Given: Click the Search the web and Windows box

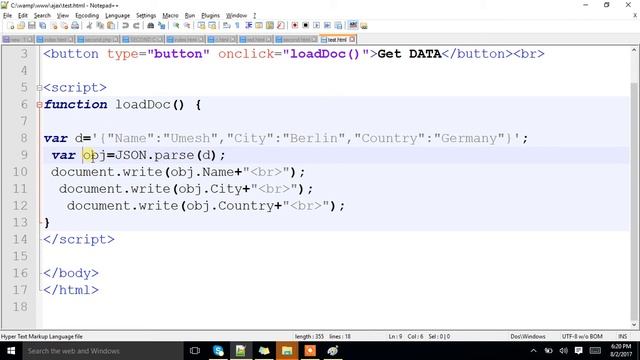Looking at the screenshot, I should pyautogui.click(x=103, y=351).
